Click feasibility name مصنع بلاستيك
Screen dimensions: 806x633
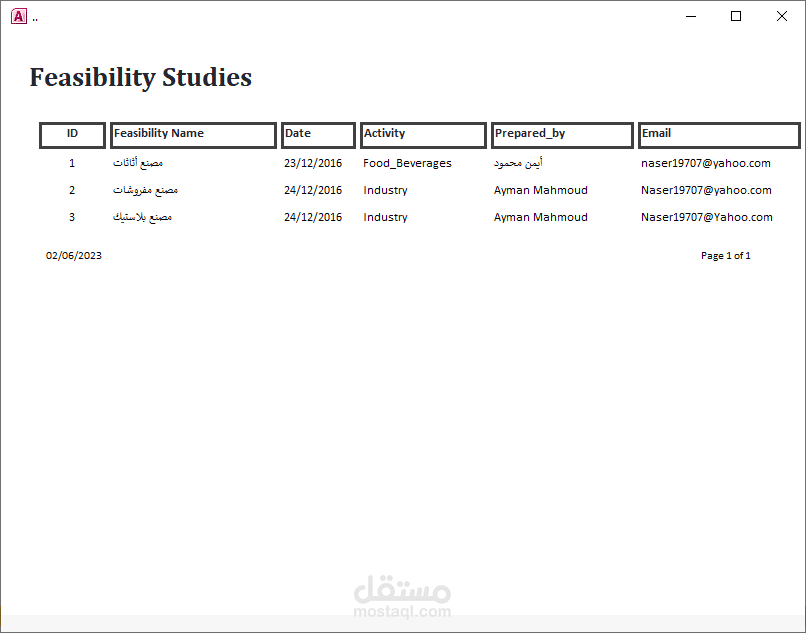(x=142, y=217)
